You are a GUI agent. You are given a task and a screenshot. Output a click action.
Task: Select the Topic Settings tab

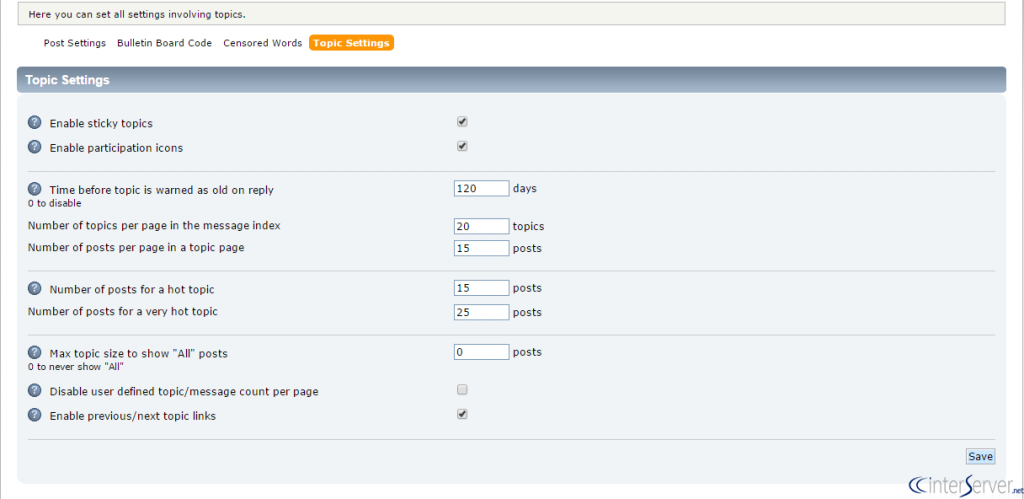[x=351, y=43]
